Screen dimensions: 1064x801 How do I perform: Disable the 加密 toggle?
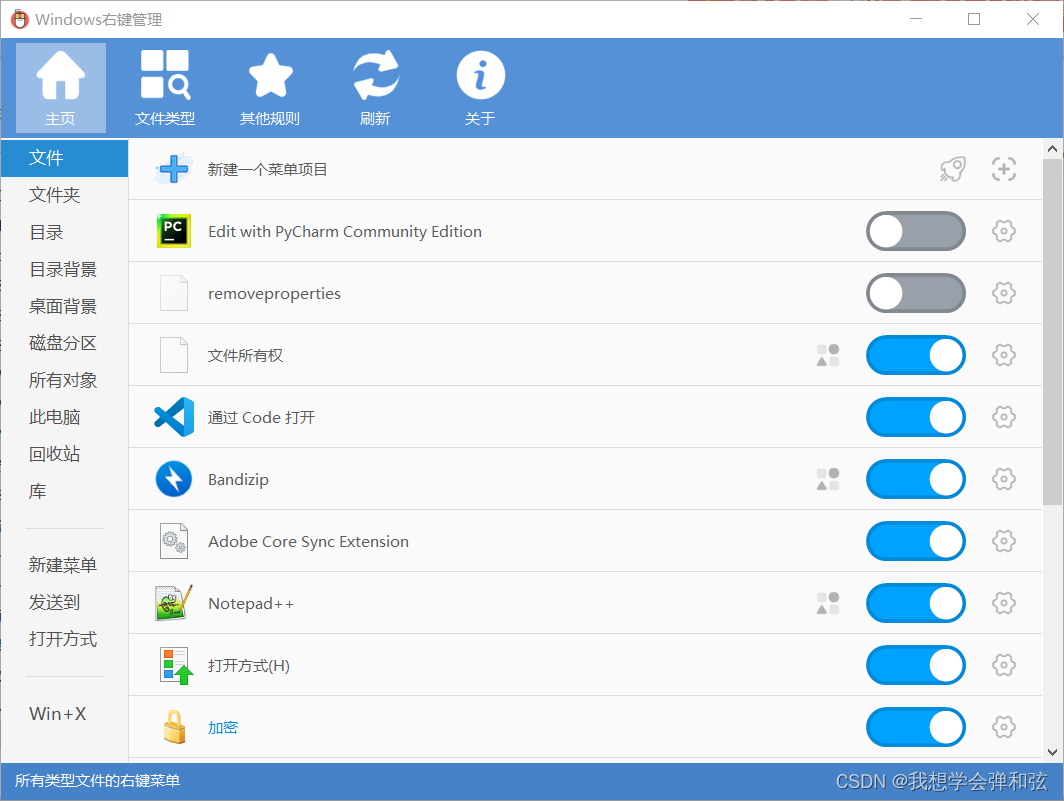click(x=915, y=727)
